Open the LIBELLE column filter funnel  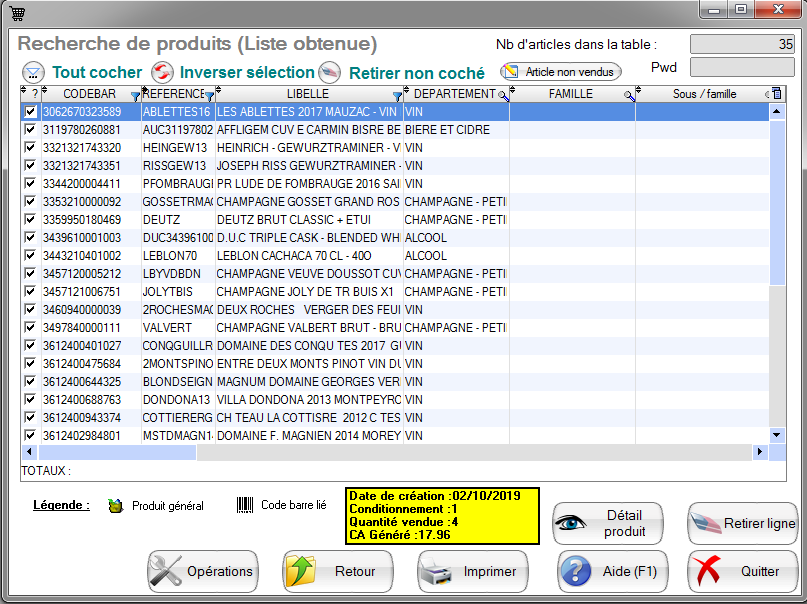click(397, 95)
